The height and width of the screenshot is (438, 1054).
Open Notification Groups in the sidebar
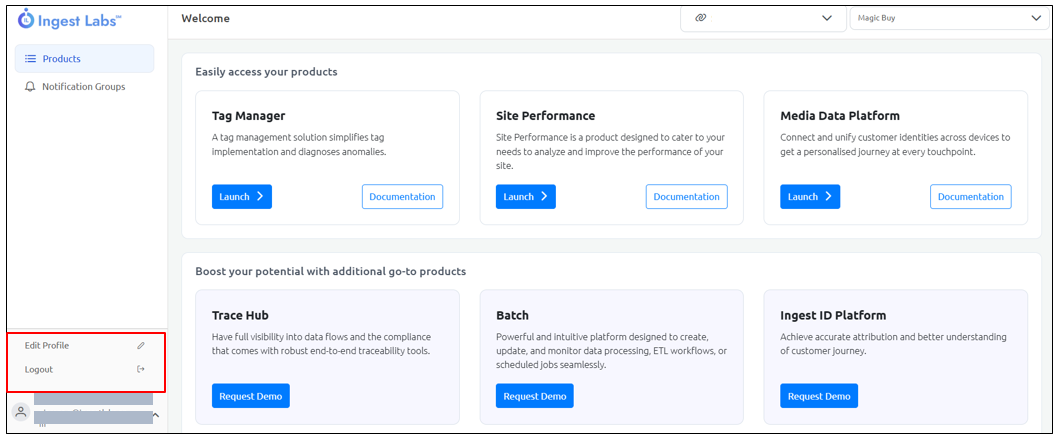[83, 87]
